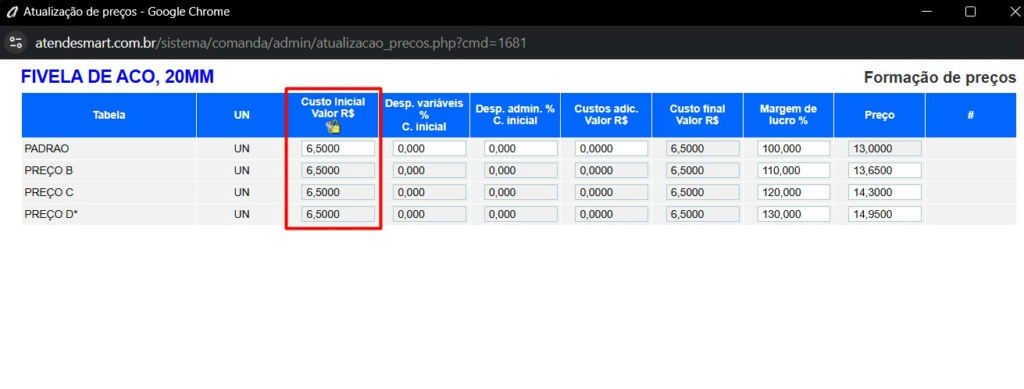Click the UN cell in PREÇO C row
Image resolution: width=1024 pixels, height=389 pixels.
[242, 193]
